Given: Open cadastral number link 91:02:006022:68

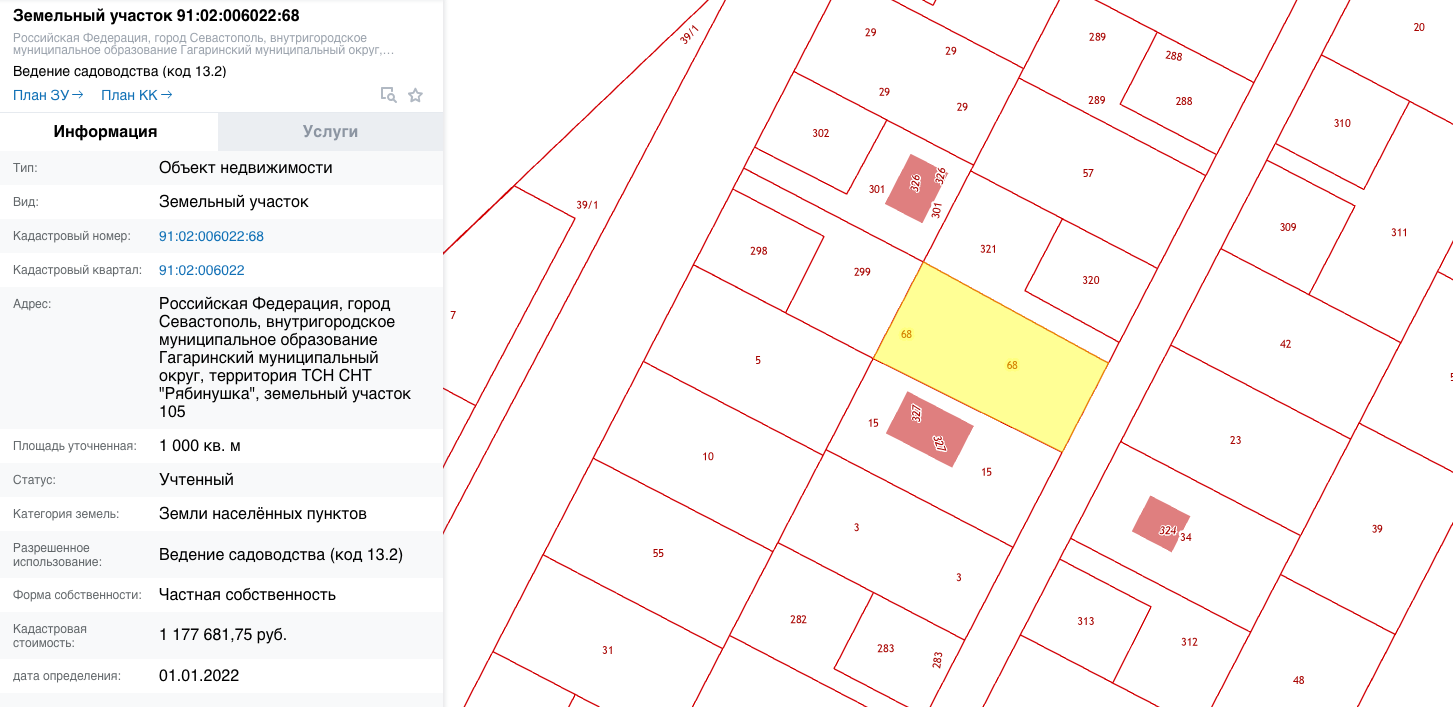Looking at the screenshot, I should point(211,236).
